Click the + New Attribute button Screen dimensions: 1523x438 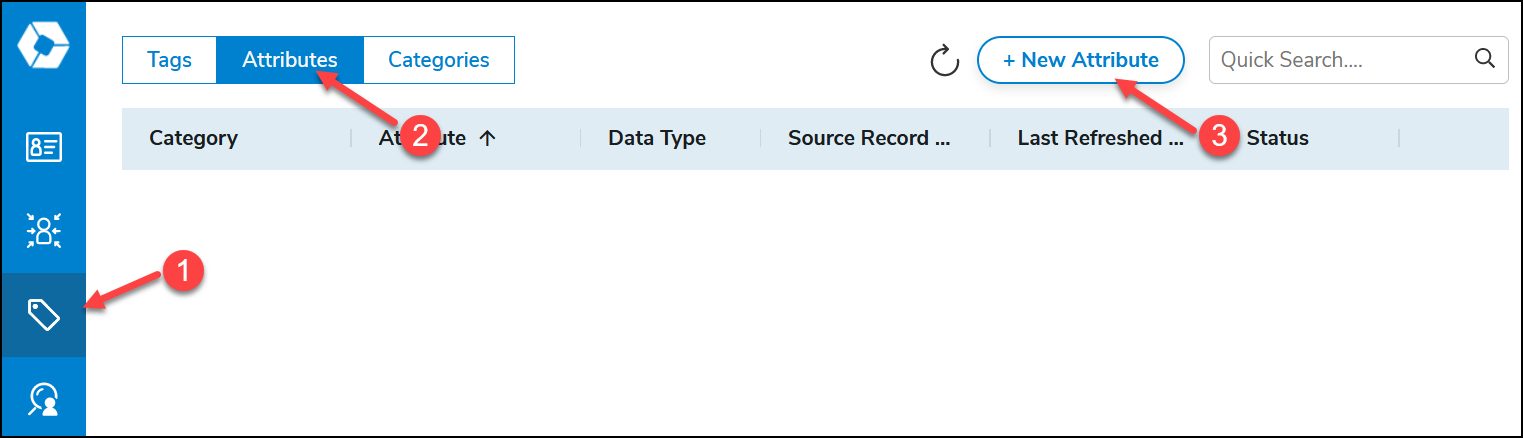1081,60
